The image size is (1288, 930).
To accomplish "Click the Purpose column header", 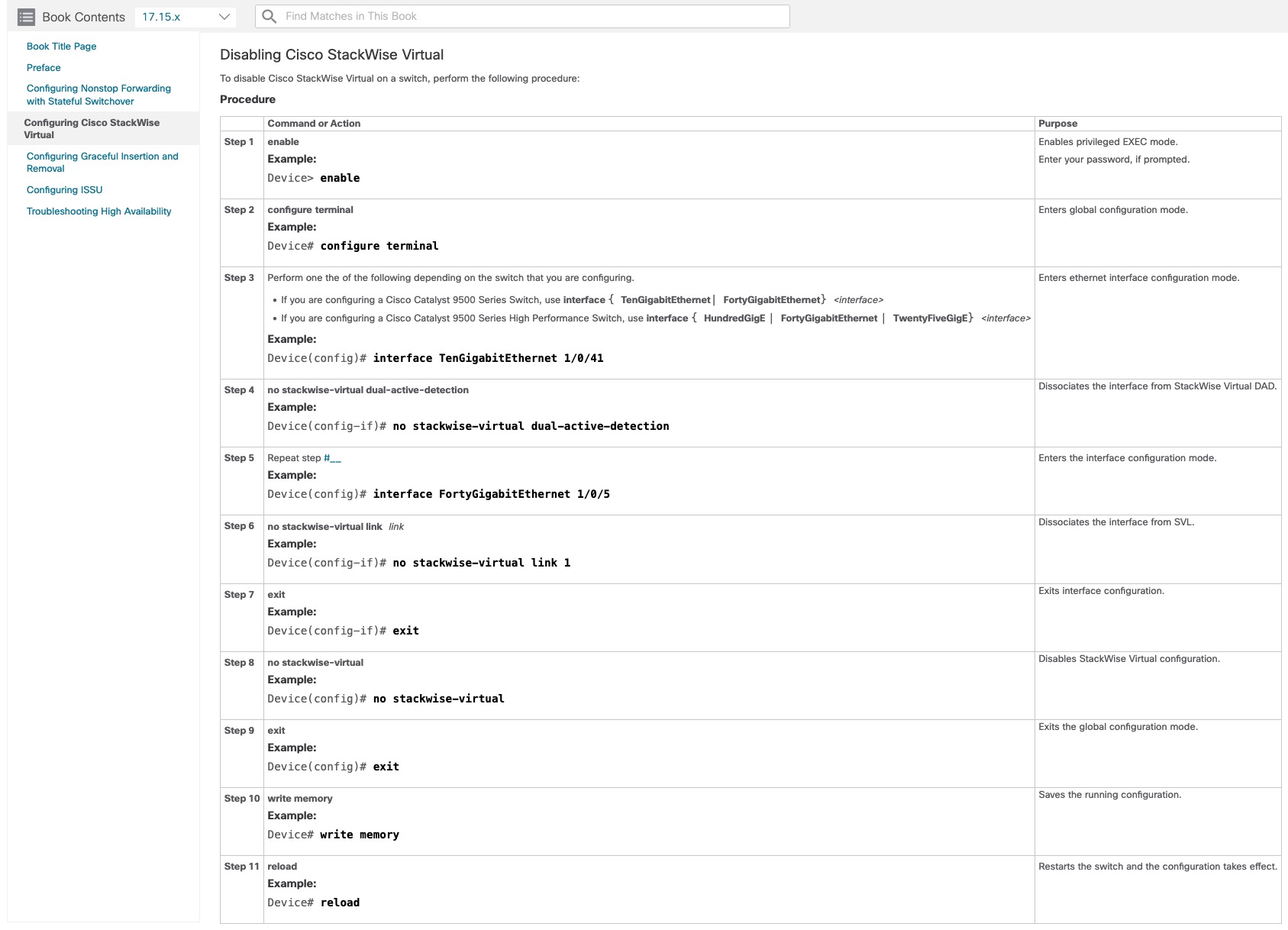I will [x=1057, y=124].
